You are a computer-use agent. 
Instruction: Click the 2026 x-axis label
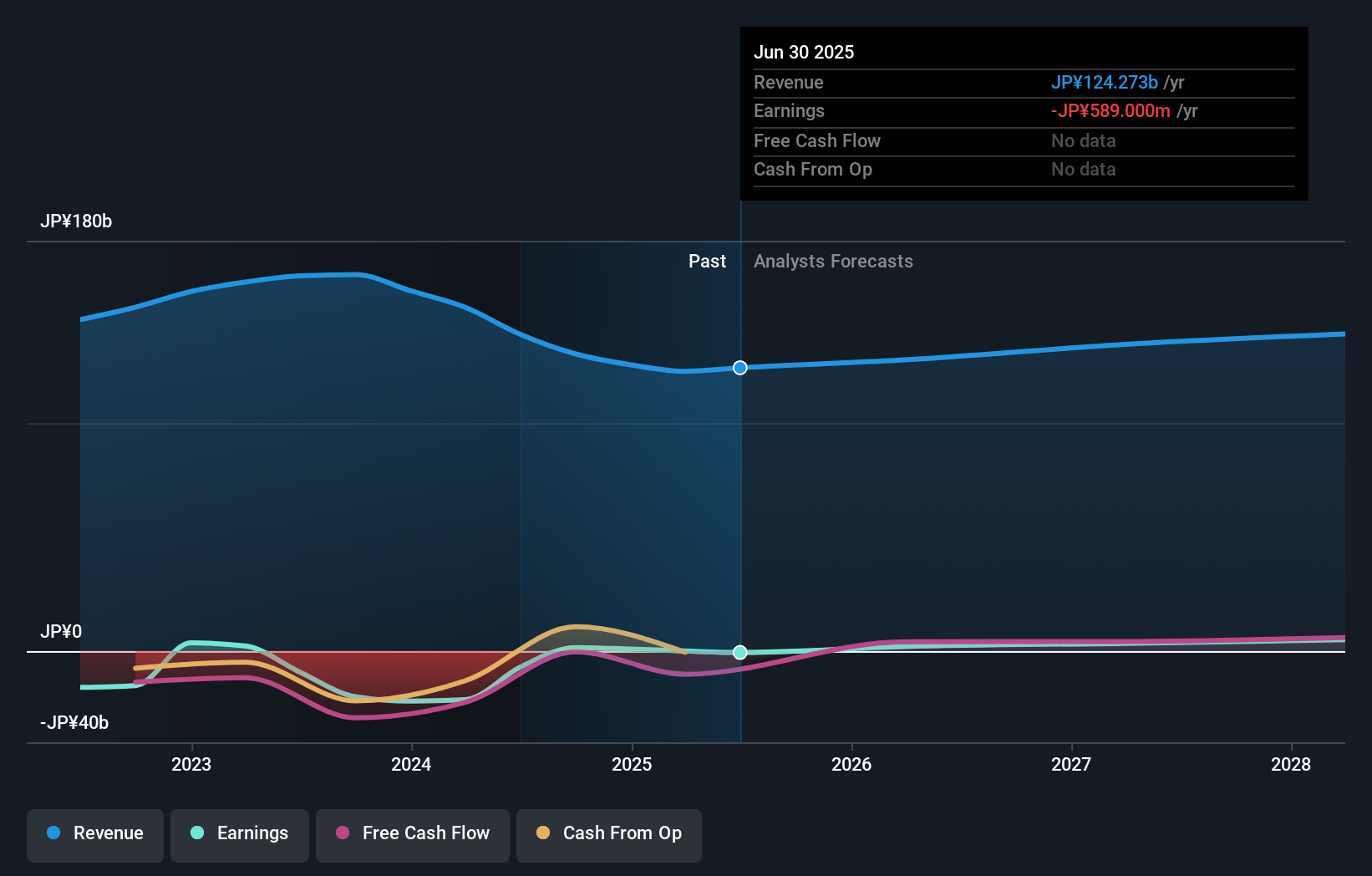[851, 764]
